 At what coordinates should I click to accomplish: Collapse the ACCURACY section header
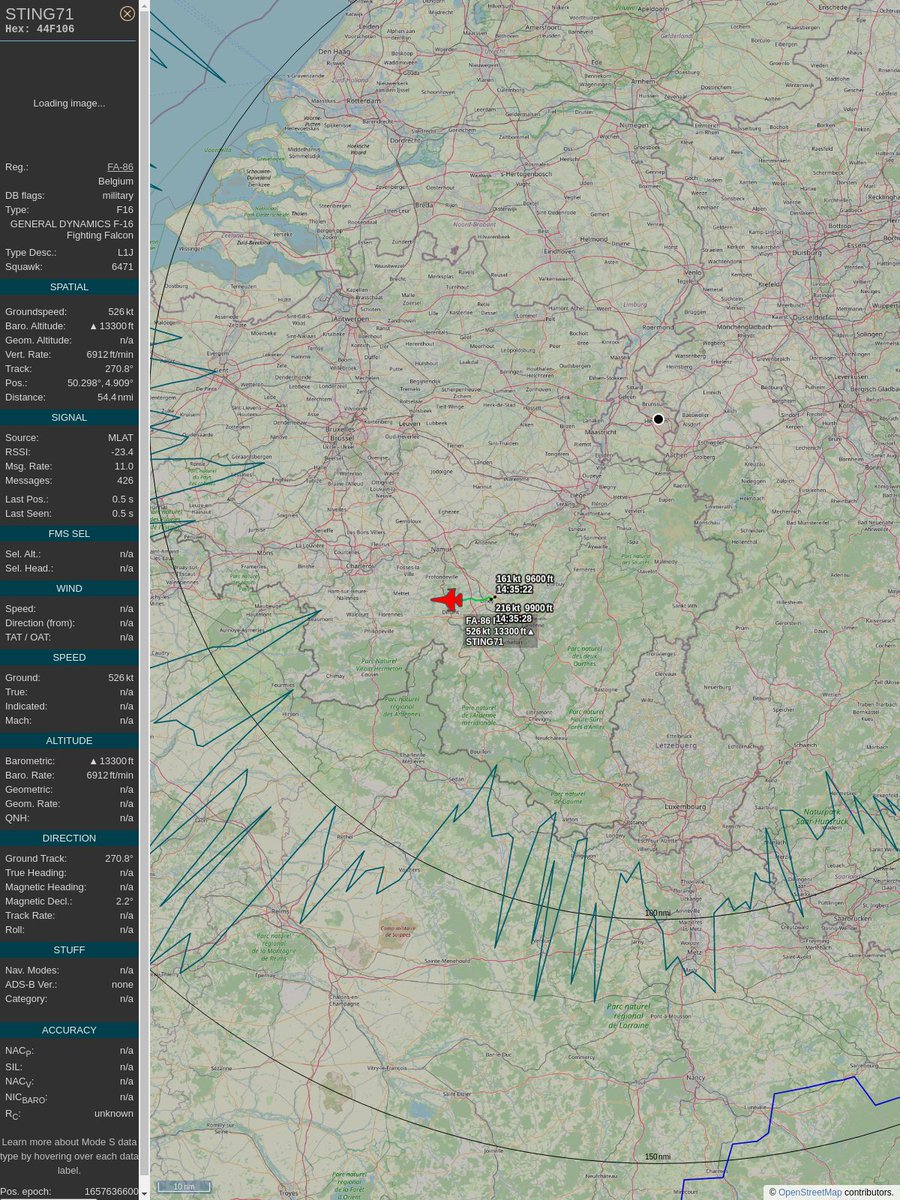pos(67,1030)
